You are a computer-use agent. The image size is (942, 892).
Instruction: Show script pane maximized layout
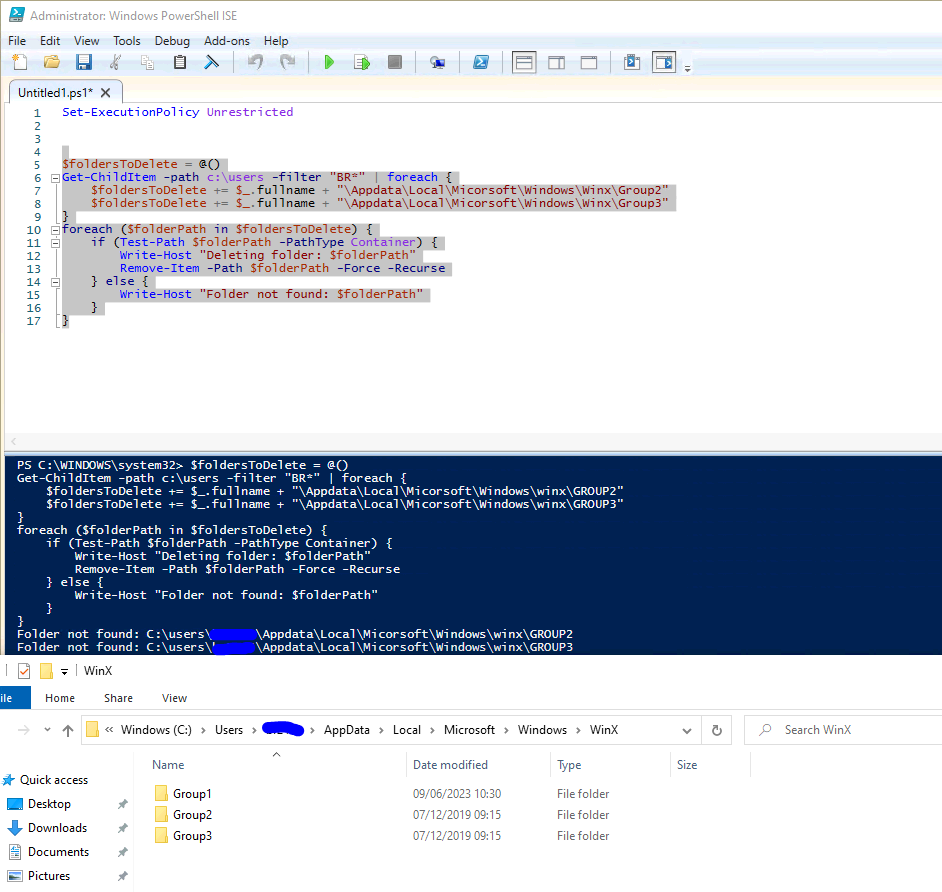tap(589, 62)
